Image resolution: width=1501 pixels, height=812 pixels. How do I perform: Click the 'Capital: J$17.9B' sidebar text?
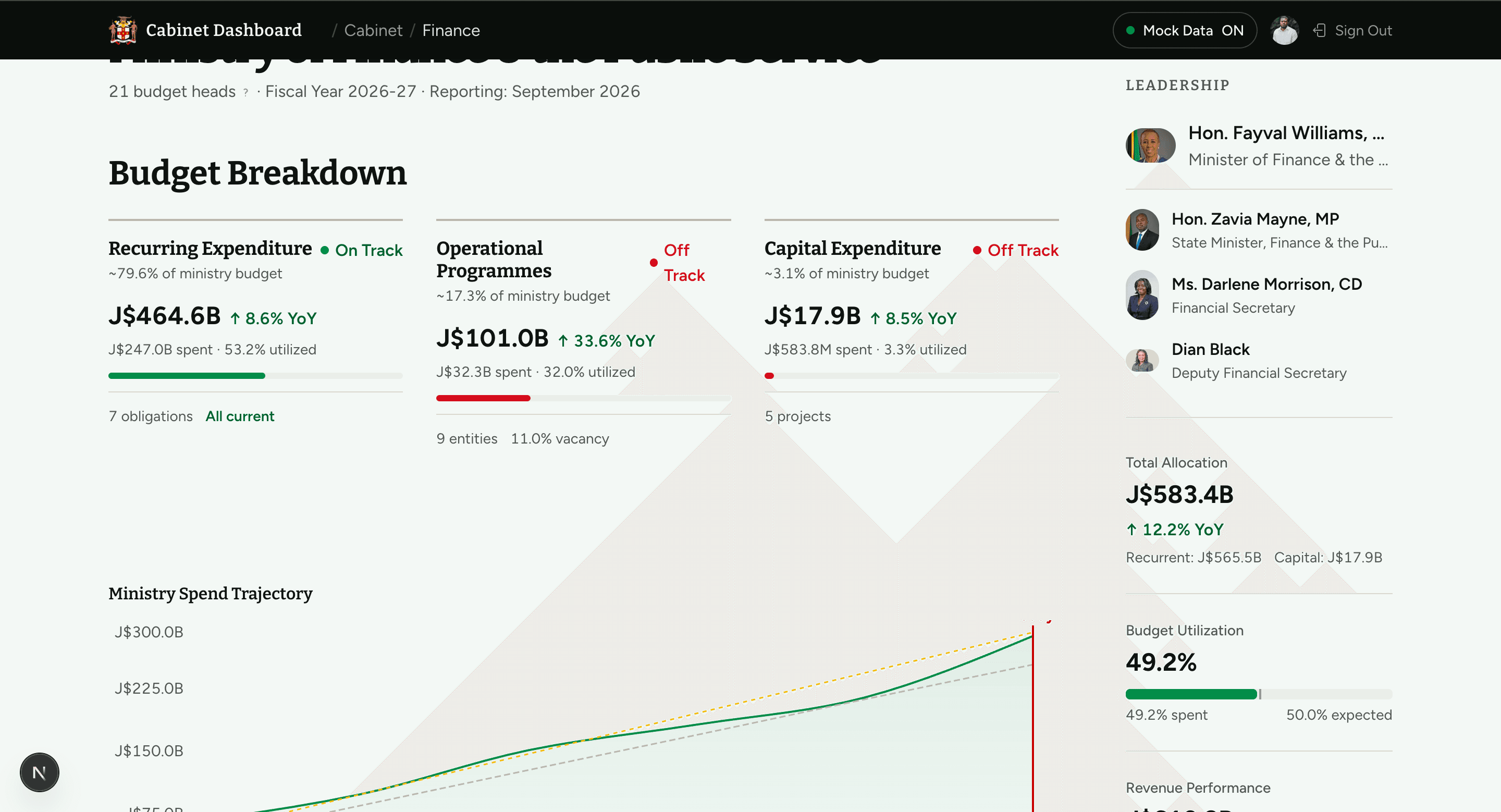tap(1328, 558)
